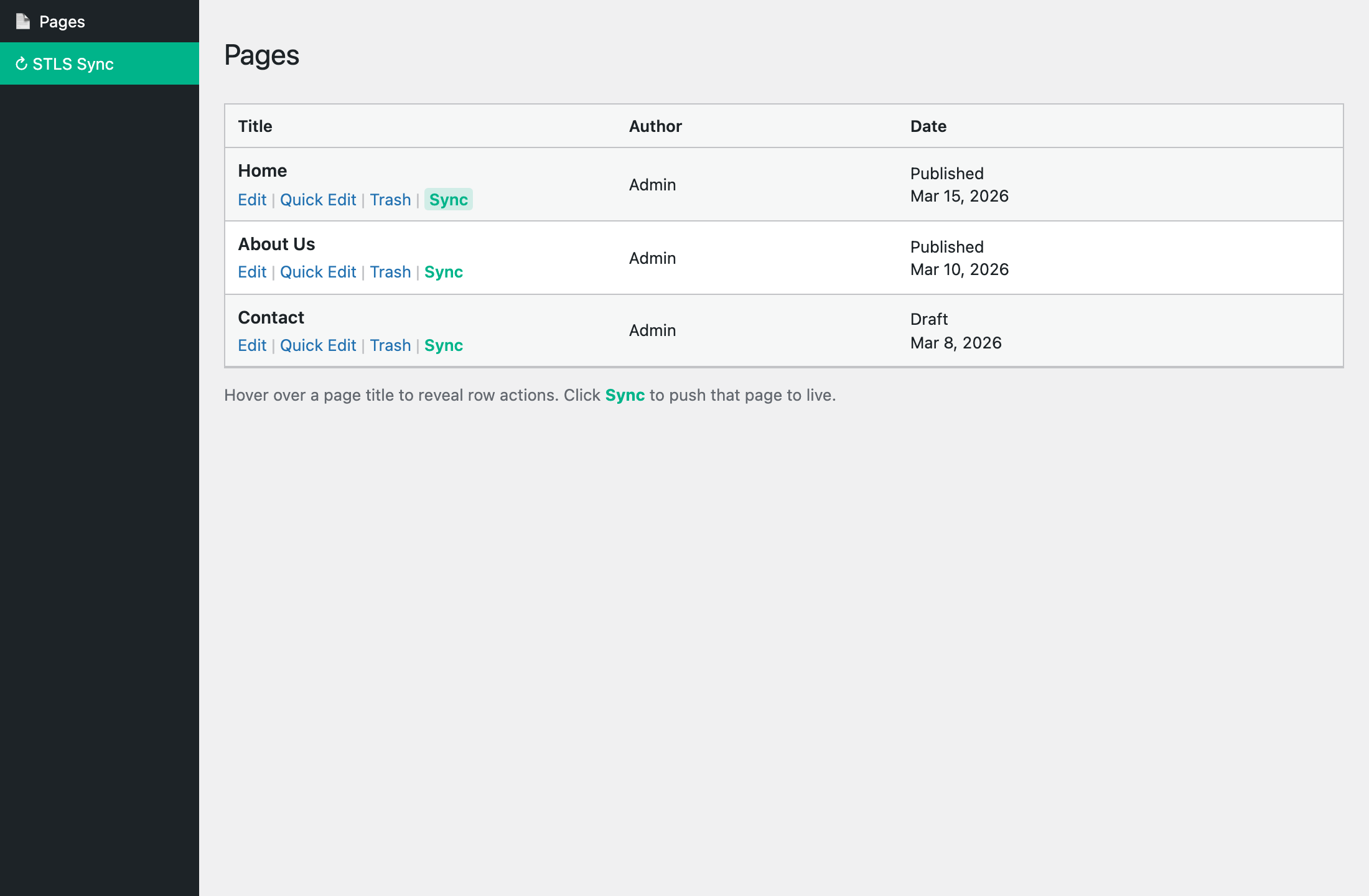The height and width of the screenshot is (896, 1369).
Task: Sync the About Us page
Action: tap(444, 272)
